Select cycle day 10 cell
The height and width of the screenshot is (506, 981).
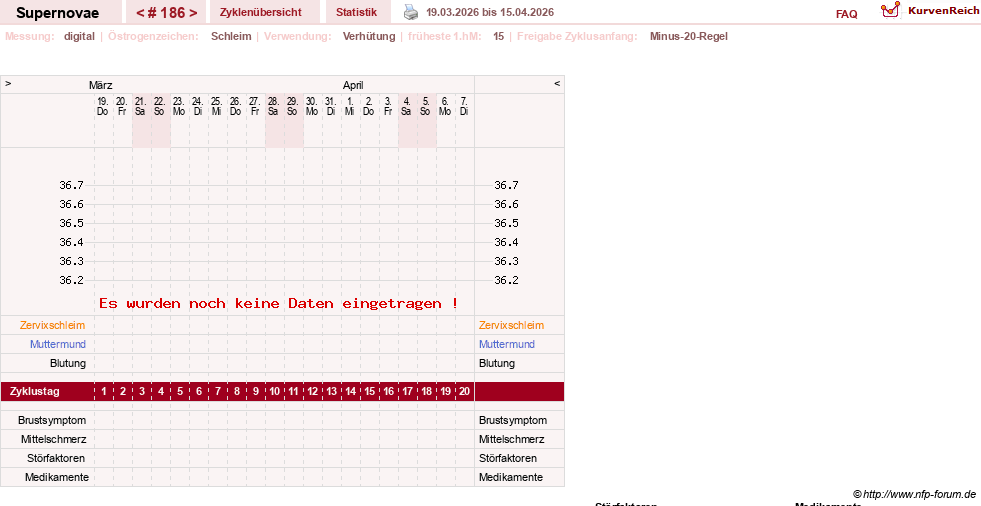click(x=275, y=392)
